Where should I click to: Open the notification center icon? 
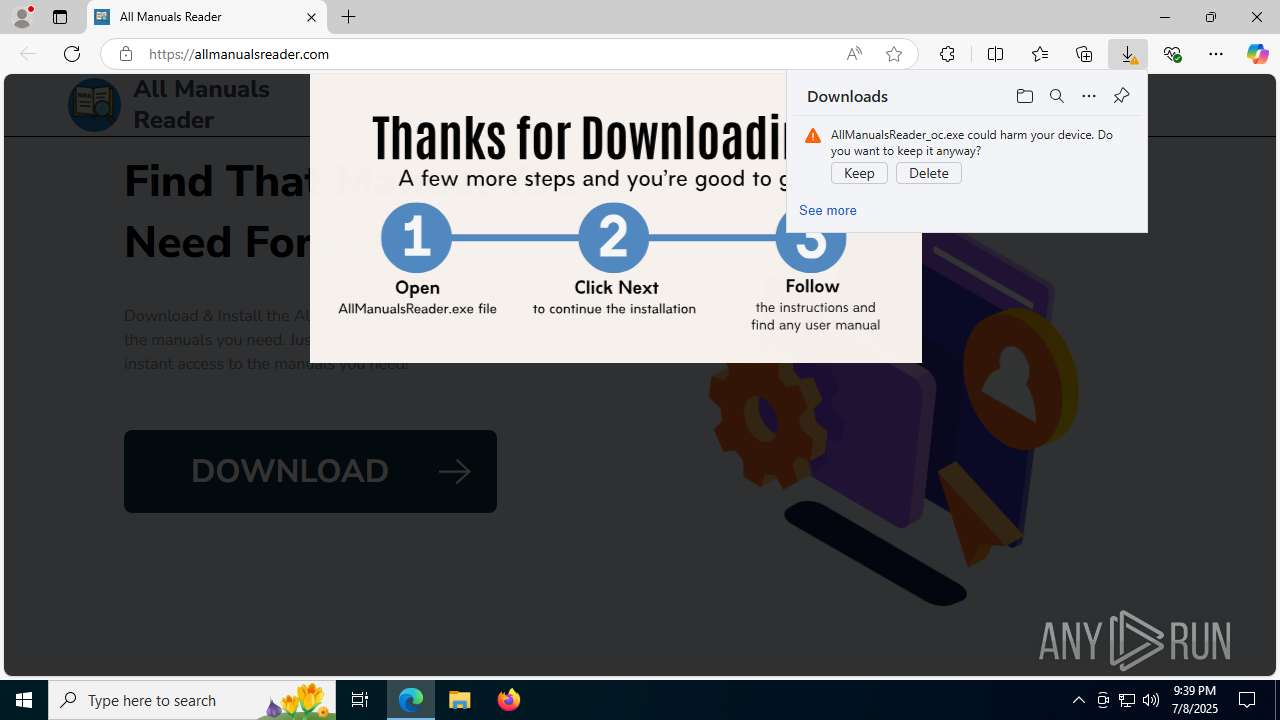pyautogui.click(x=1247, y=700)
